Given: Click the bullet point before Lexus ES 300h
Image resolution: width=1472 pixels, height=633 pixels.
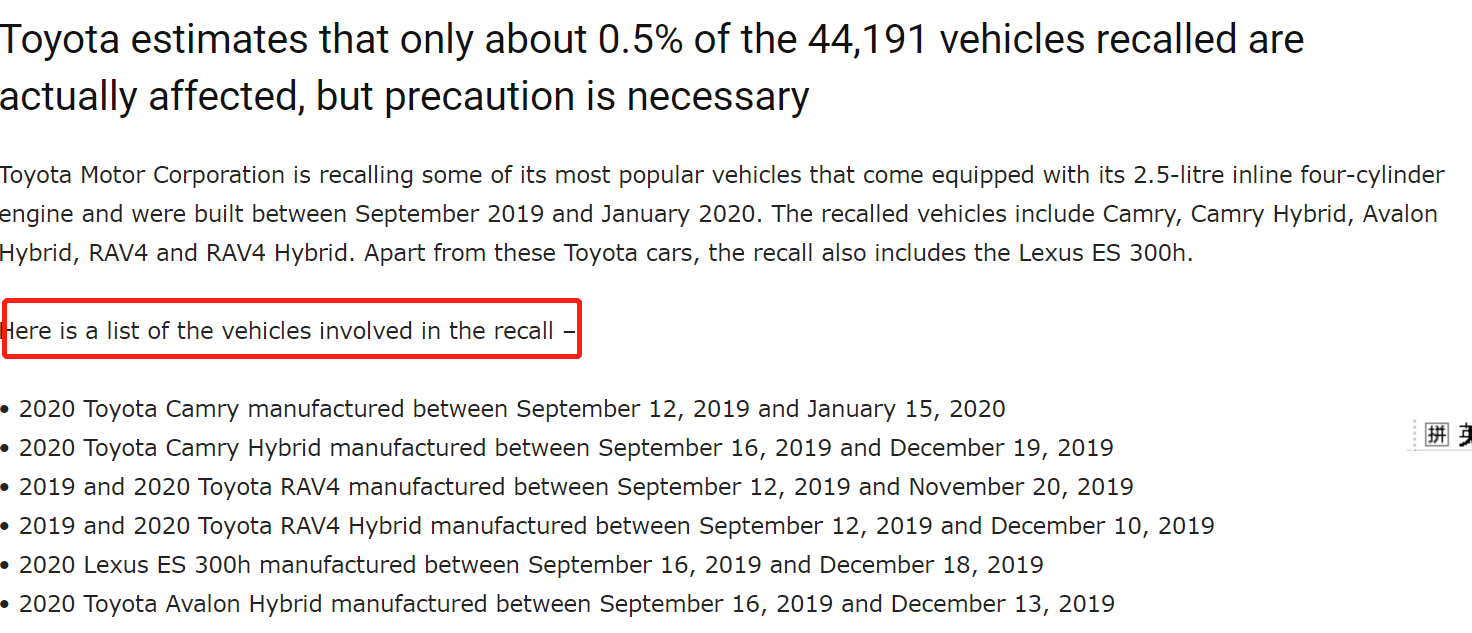Looking at the screenshot, I should click(5, 566).
